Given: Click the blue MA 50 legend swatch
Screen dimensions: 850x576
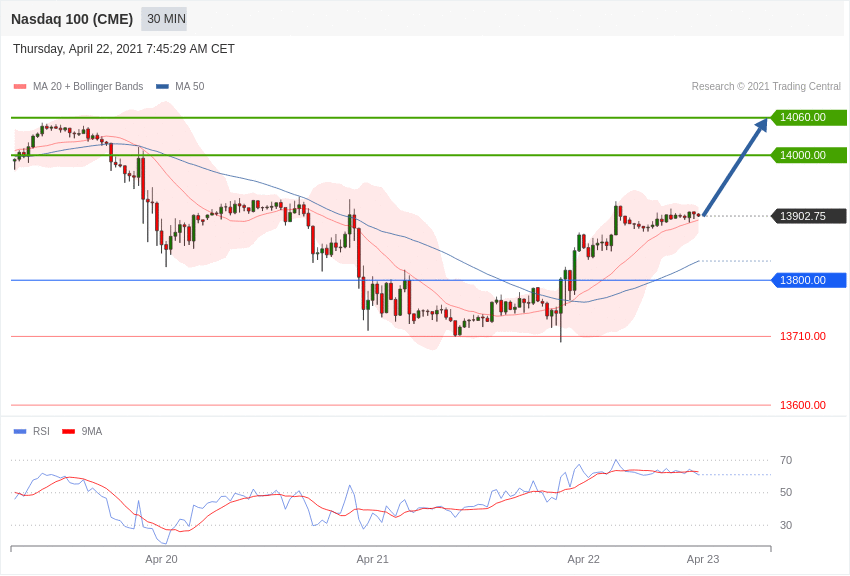Looking at the screenshot, I should [162, 87].
